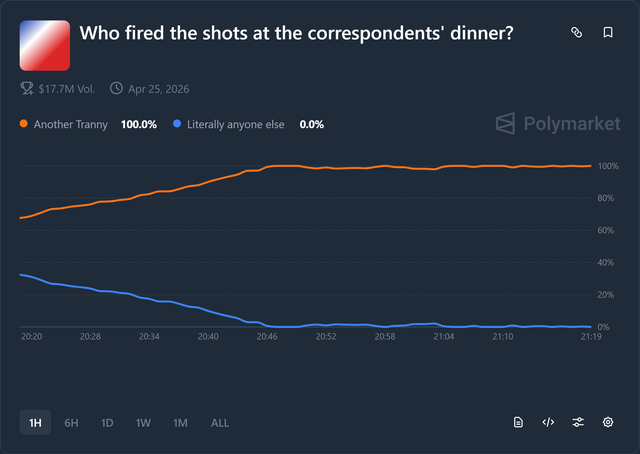Screen dimensions: 640x454
Task: Open the document icon below the chart
Action: [x=518, y=422]
